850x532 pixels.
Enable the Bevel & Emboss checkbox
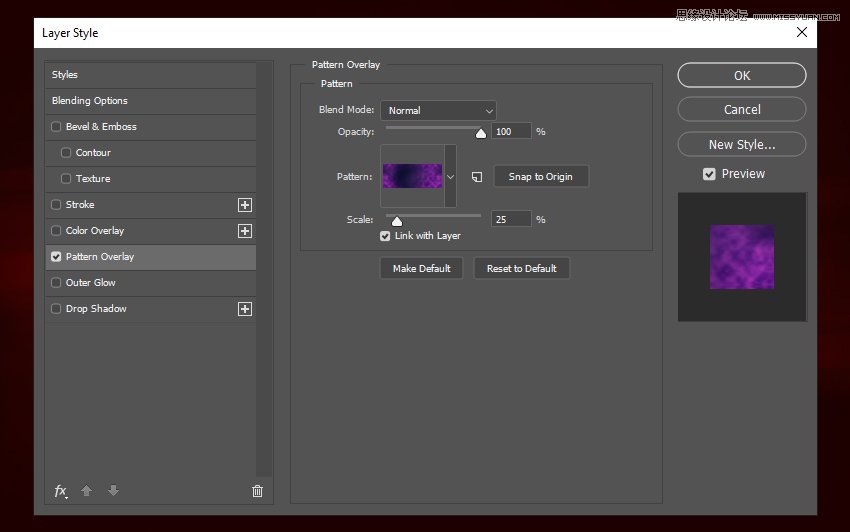[x=56, y=127]
